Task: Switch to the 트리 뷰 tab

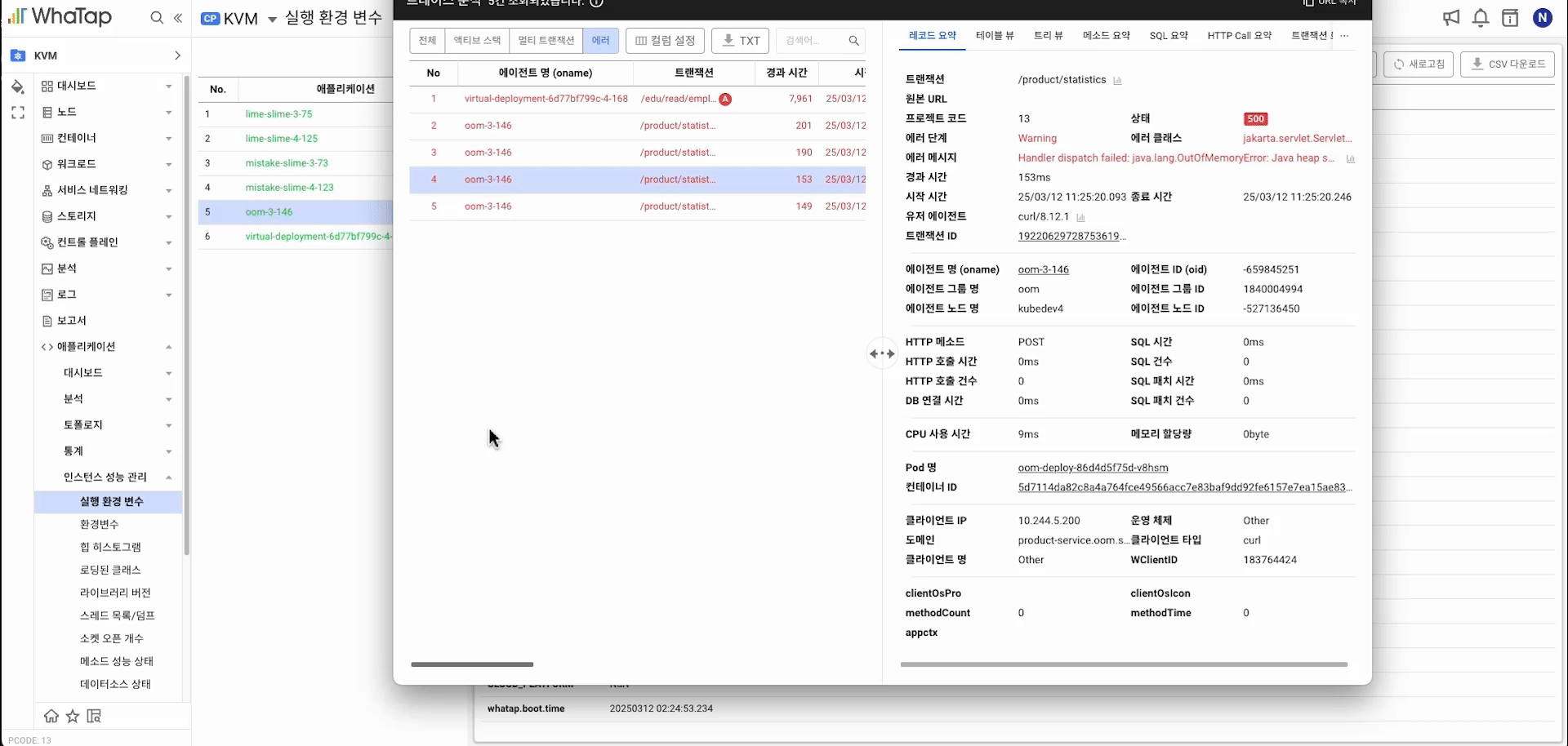Action: [x=1049, y=36]
